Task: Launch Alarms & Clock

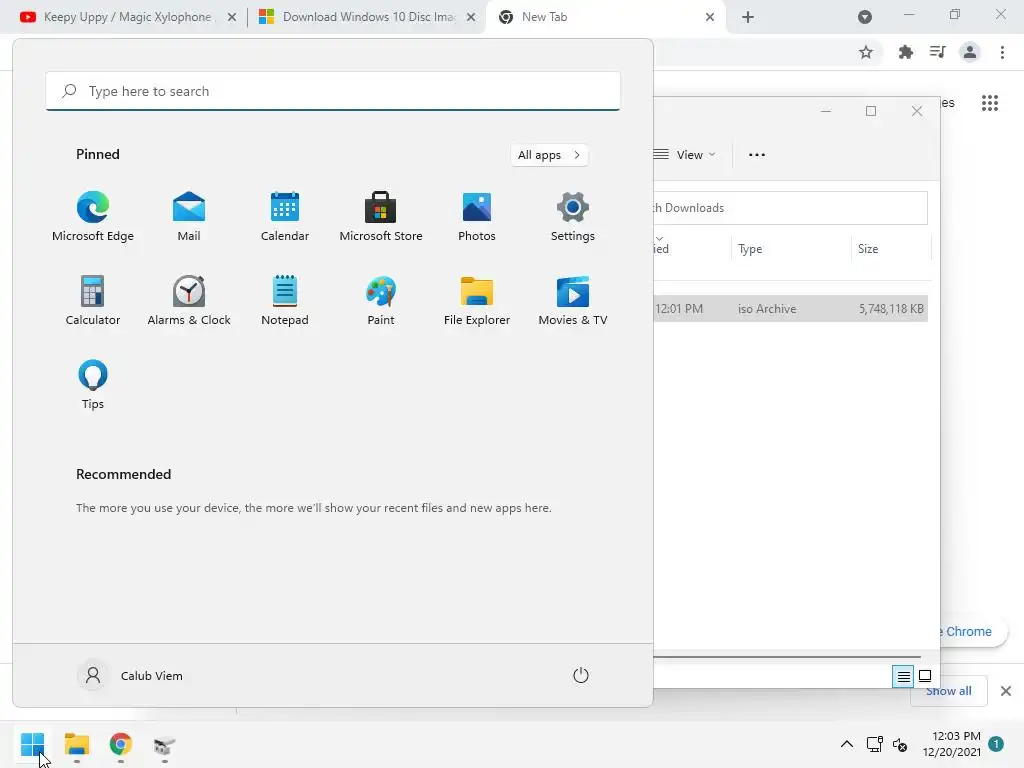Action: (189, 300)
